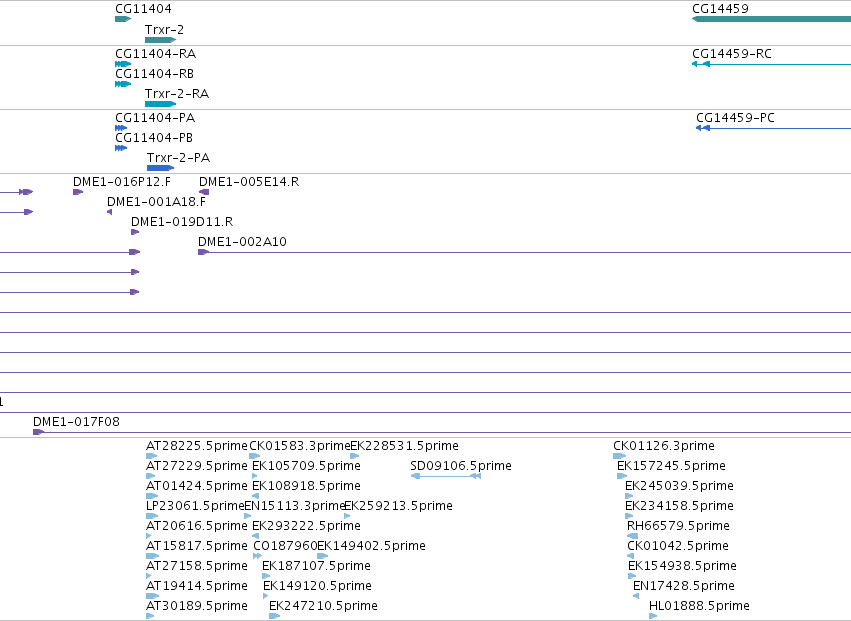Select the CG11404 gene glyph
The image size is (851, 621).
tap(123, 19)
